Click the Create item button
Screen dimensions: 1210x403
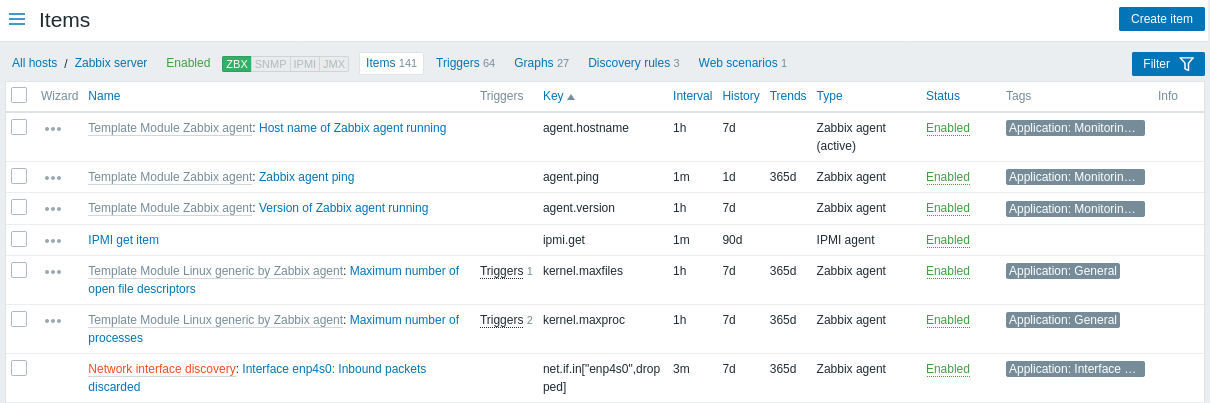1161,19
